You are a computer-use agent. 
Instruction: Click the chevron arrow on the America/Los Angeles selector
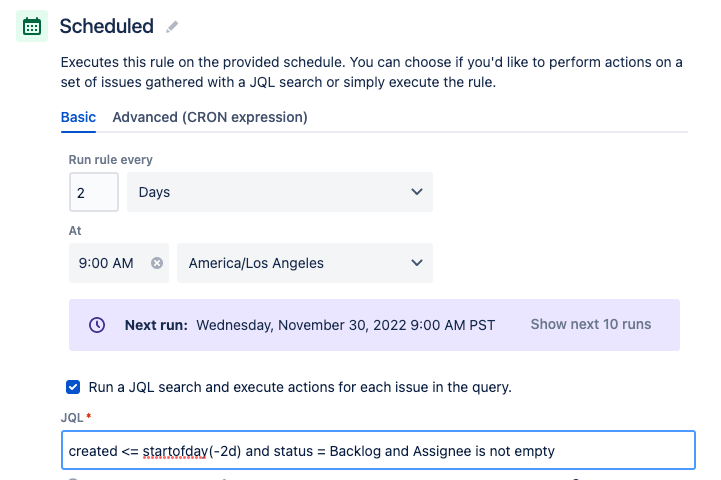tap(417, 263)
